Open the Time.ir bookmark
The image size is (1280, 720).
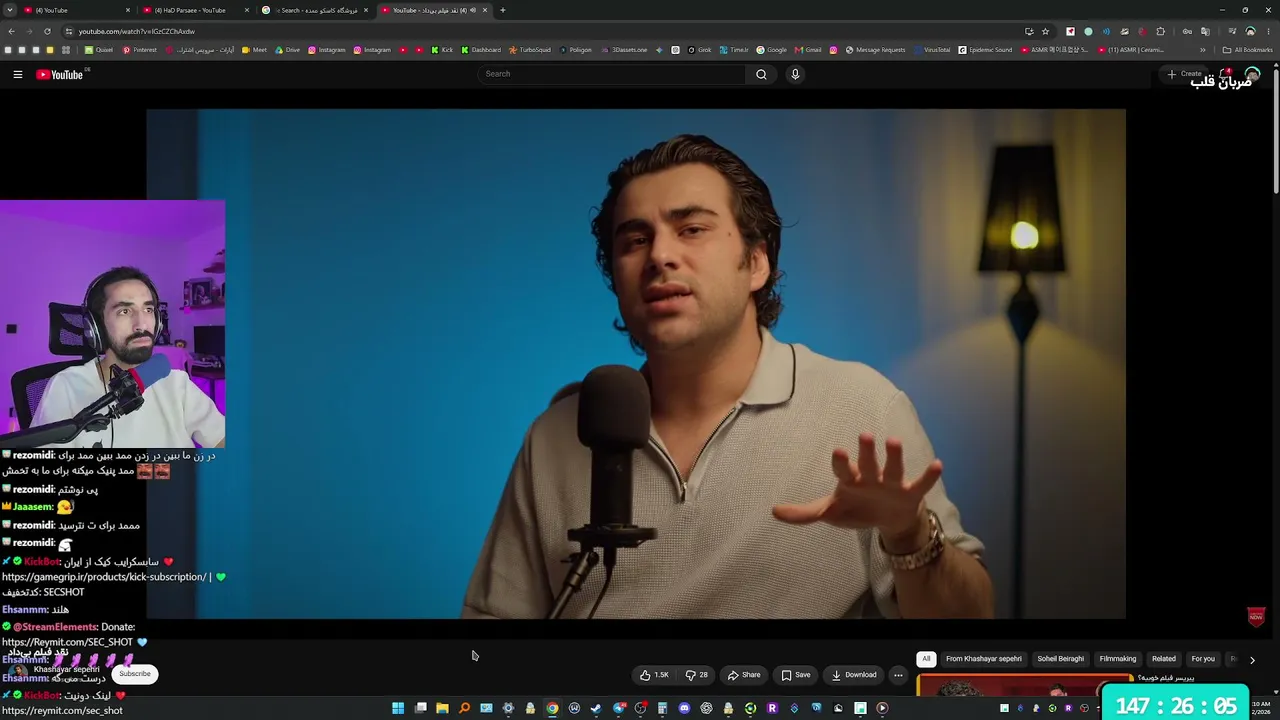pos(734,50)
